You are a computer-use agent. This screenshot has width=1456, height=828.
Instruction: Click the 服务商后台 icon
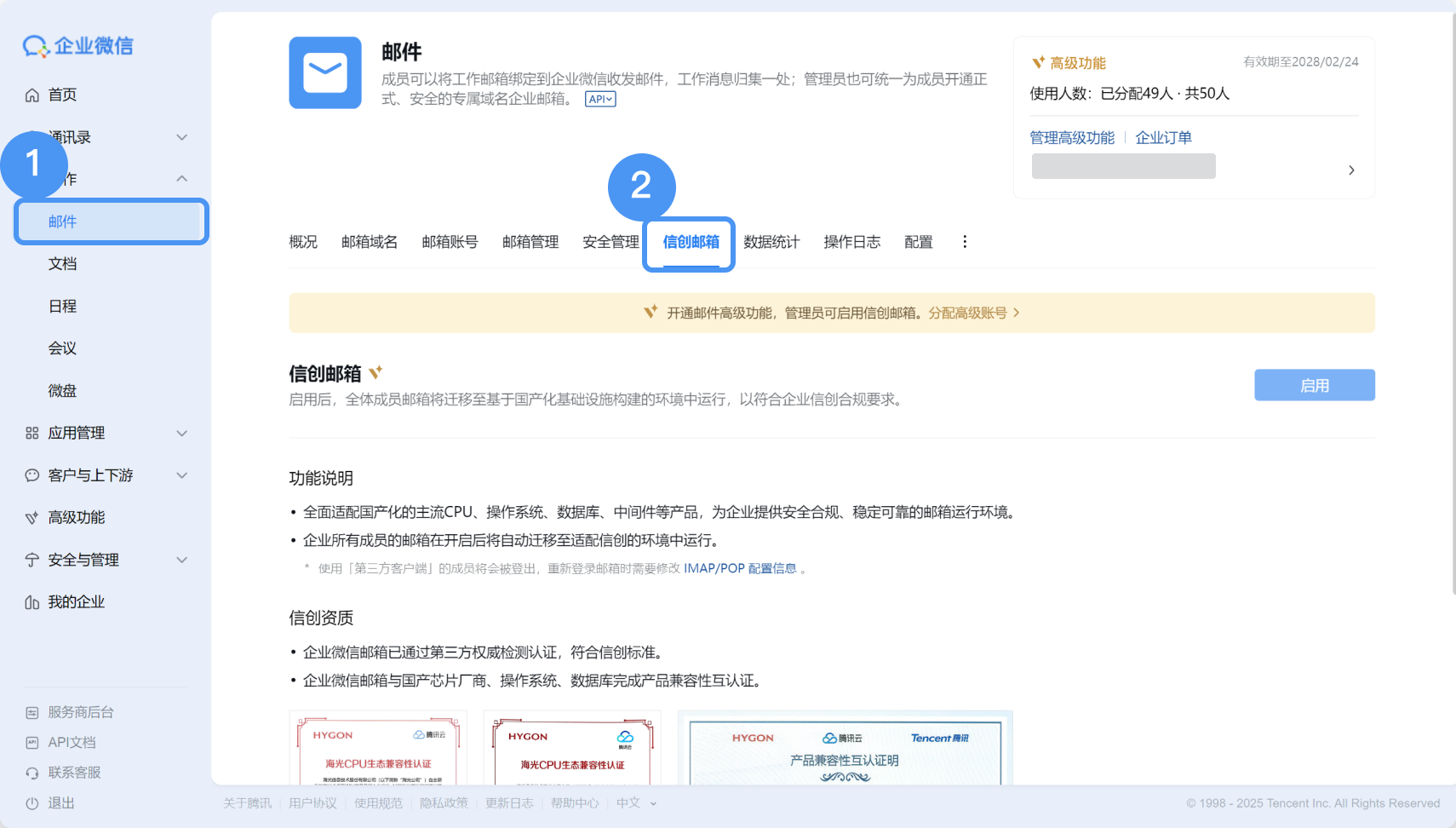coord(32,712)
